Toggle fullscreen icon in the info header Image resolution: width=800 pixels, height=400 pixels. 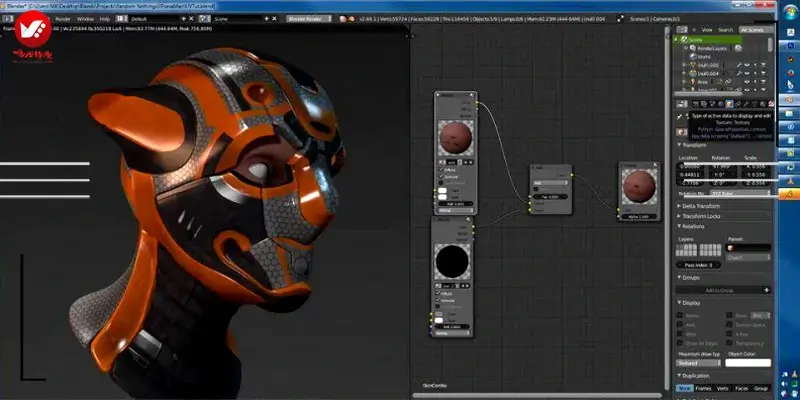[x=620, y=18]
